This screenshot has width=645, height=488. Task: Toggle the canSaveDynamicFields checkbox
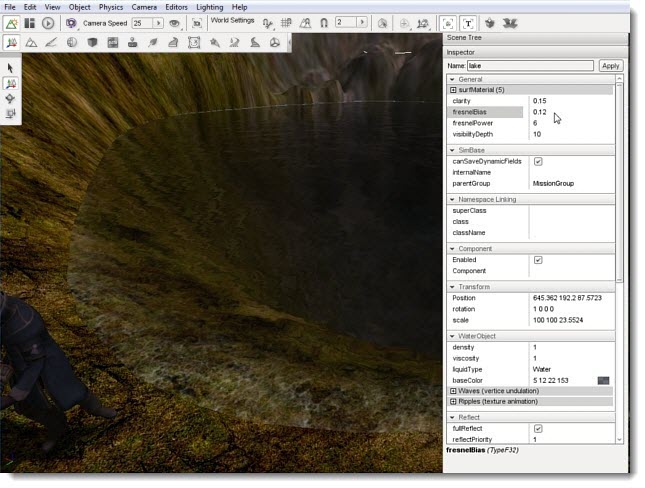tap(538, 161)
